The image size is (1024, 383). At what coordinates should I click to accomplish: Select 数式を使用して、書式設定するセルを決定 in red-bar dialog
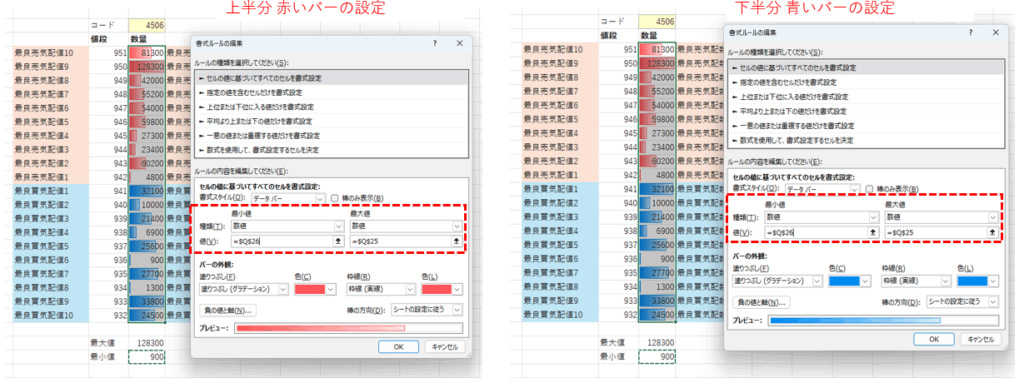[x=332, y=150]
